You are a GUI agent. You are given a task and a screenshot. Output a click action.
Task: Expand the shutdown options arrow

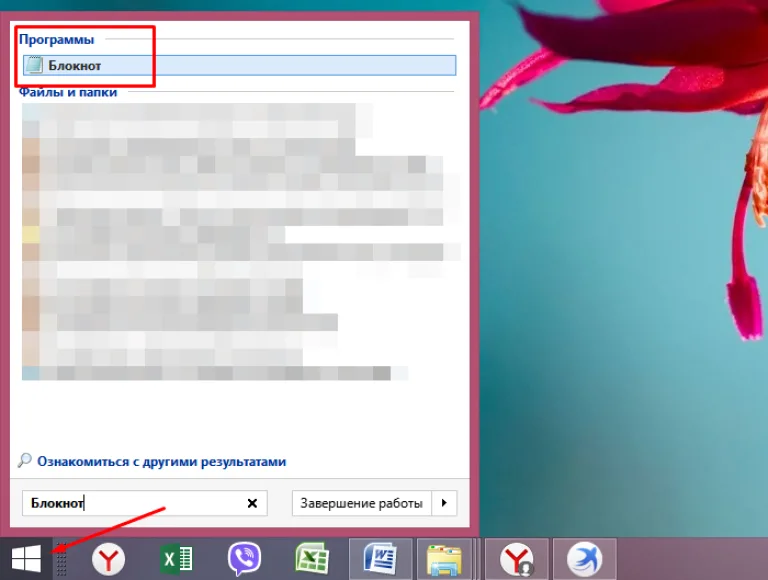point(444,503)
